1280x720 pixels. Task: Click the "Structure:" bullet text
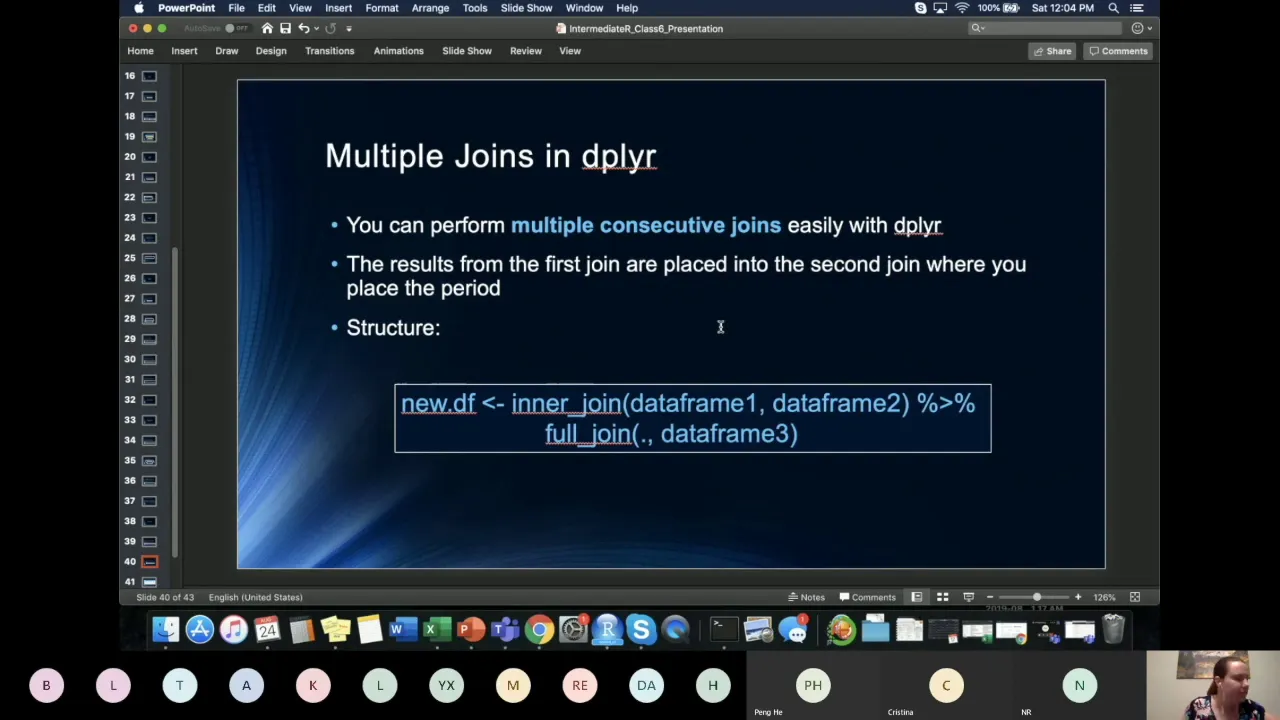393,328
